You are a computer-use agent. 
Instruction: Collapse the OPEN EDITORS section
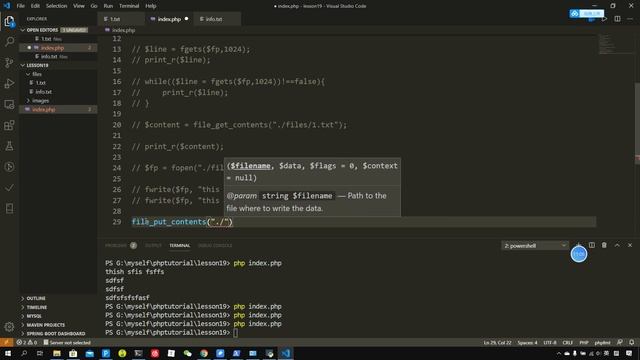coord(23,30)
